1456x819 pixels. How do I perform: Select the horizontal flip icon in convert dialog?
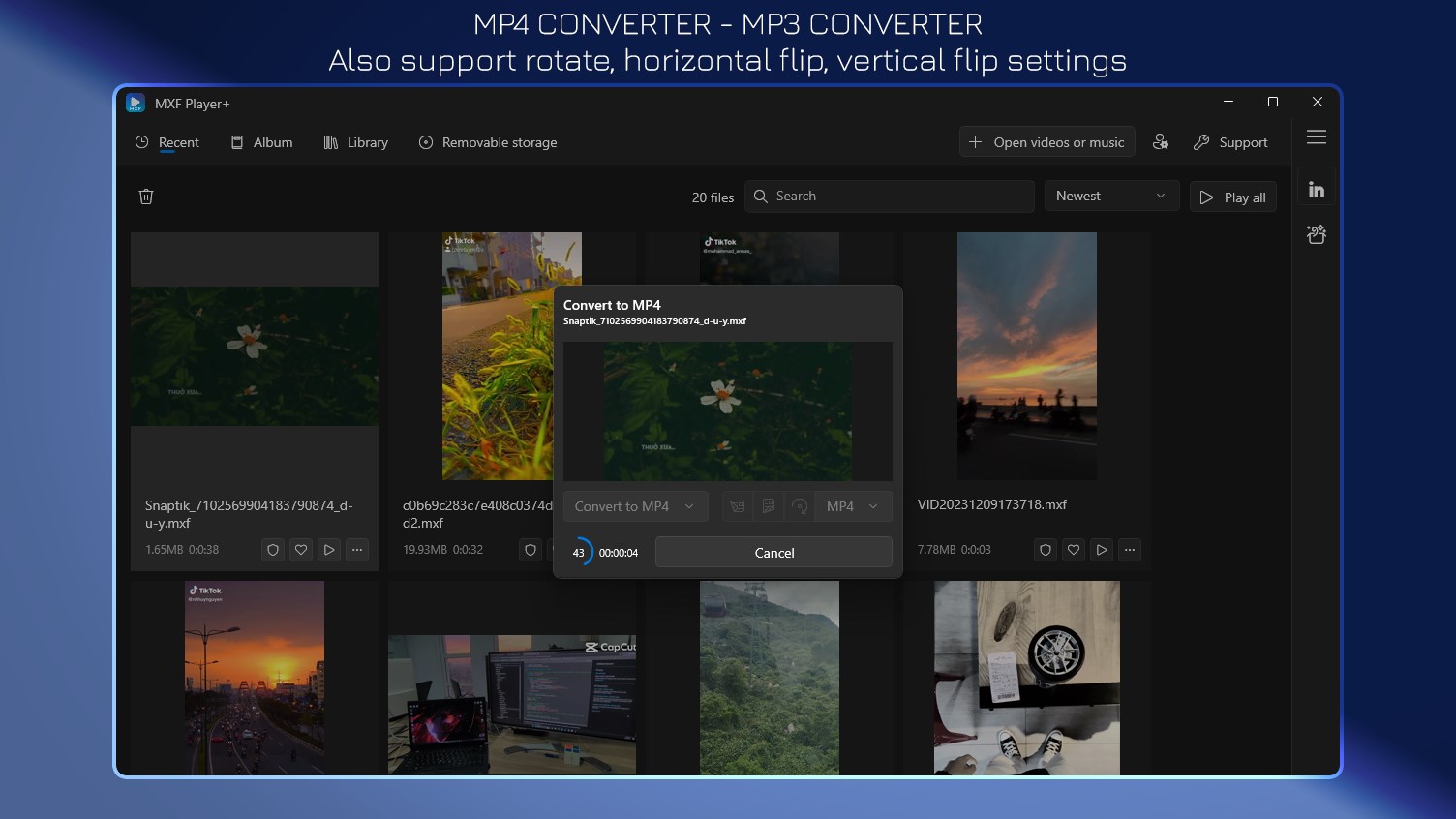[x=738, y=506]
